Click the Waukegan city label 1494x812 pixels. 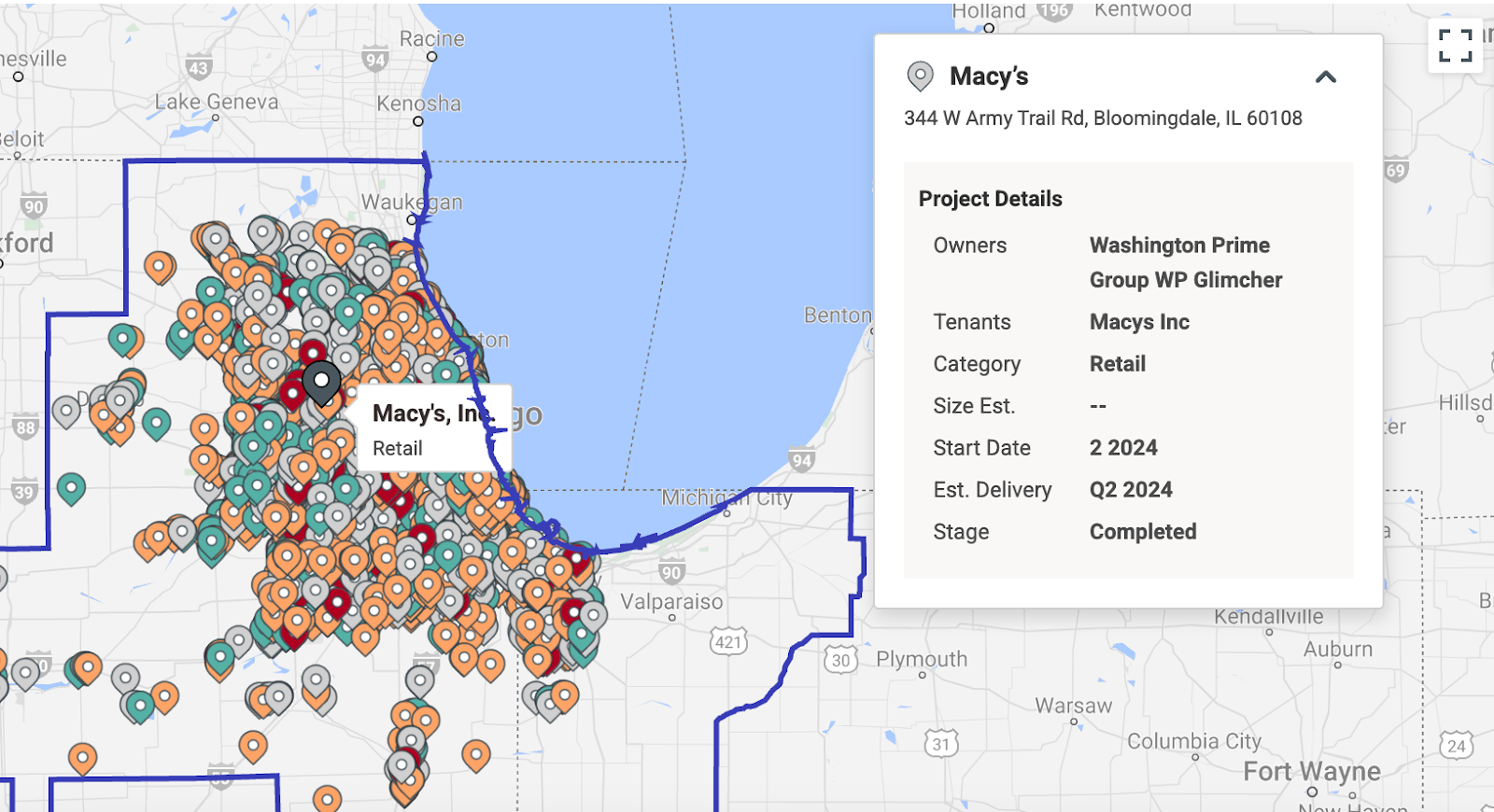(412, 203)
